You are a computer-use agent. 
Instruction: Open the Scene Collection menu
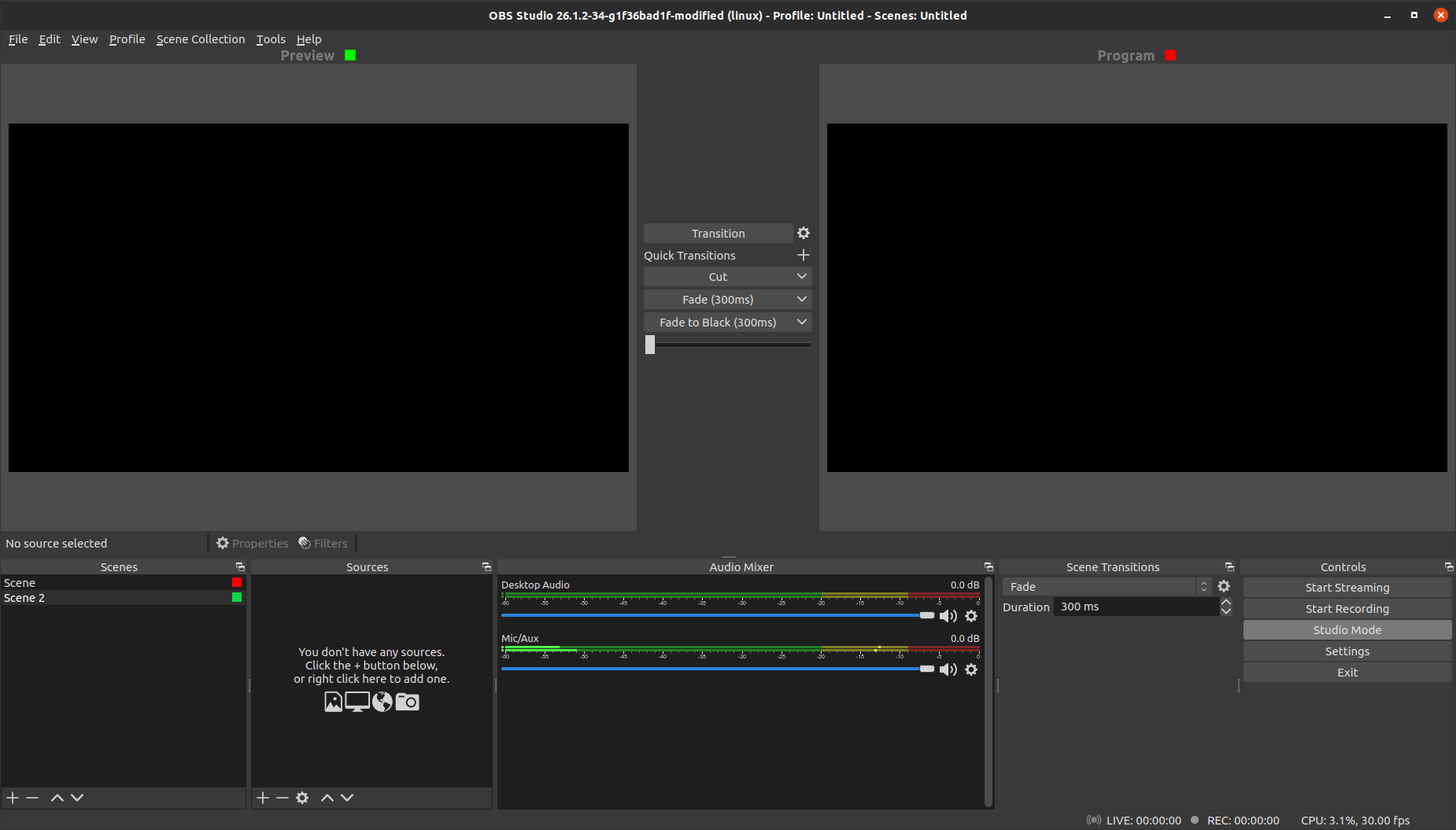(201, 39)
